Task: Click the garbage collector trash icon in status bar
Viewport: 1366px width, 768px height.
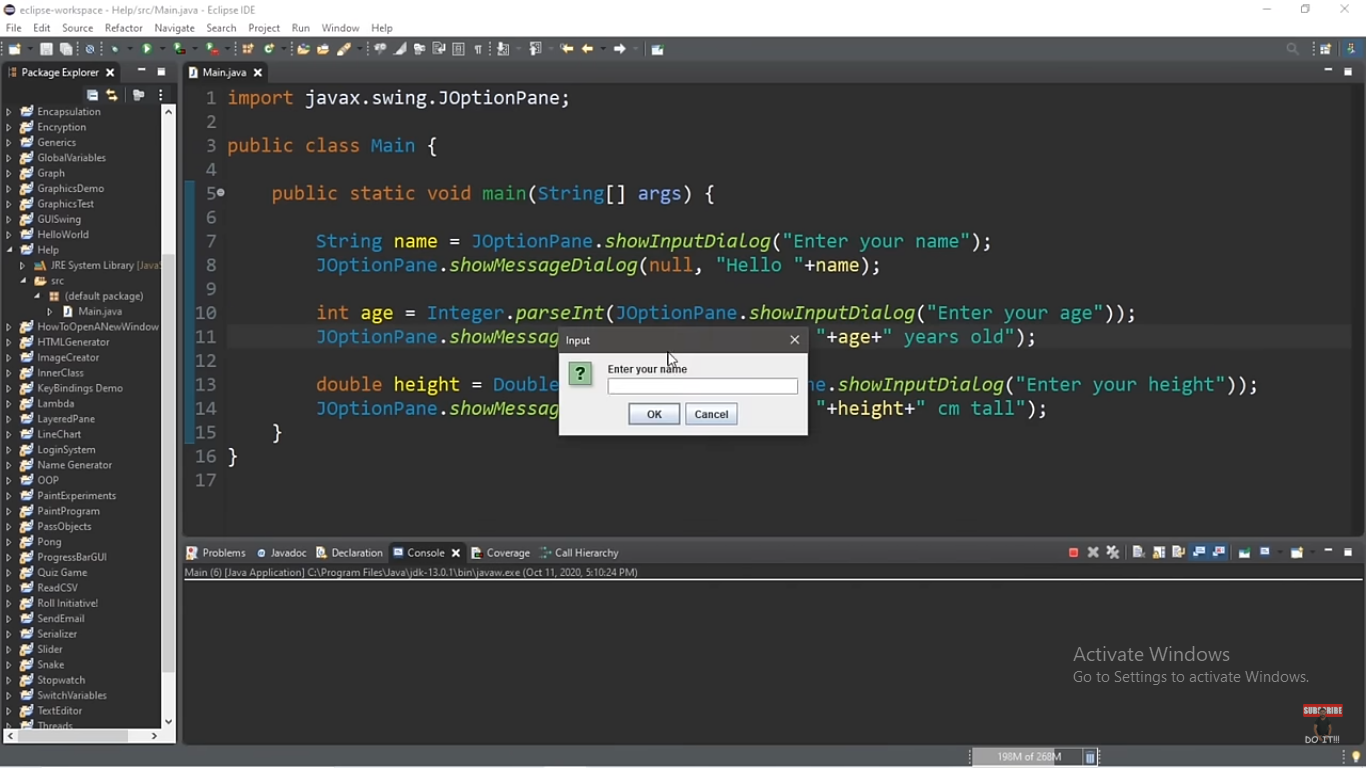Action: (x=1090, y=757)
